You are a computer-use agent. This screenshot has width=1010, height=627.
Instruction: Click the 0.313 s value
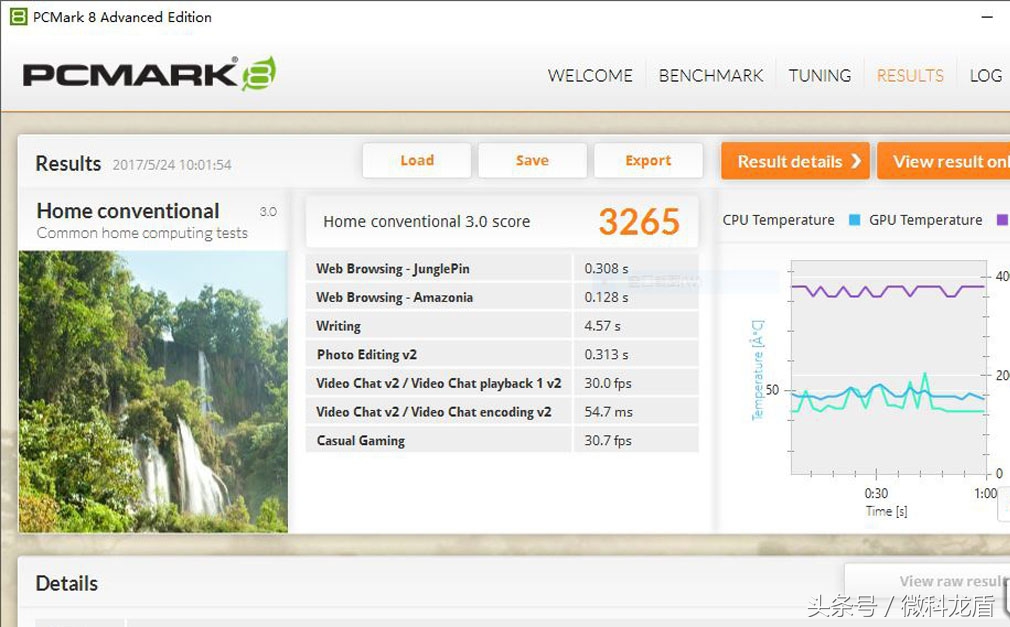pyautogui.click(x=606, y=354)
